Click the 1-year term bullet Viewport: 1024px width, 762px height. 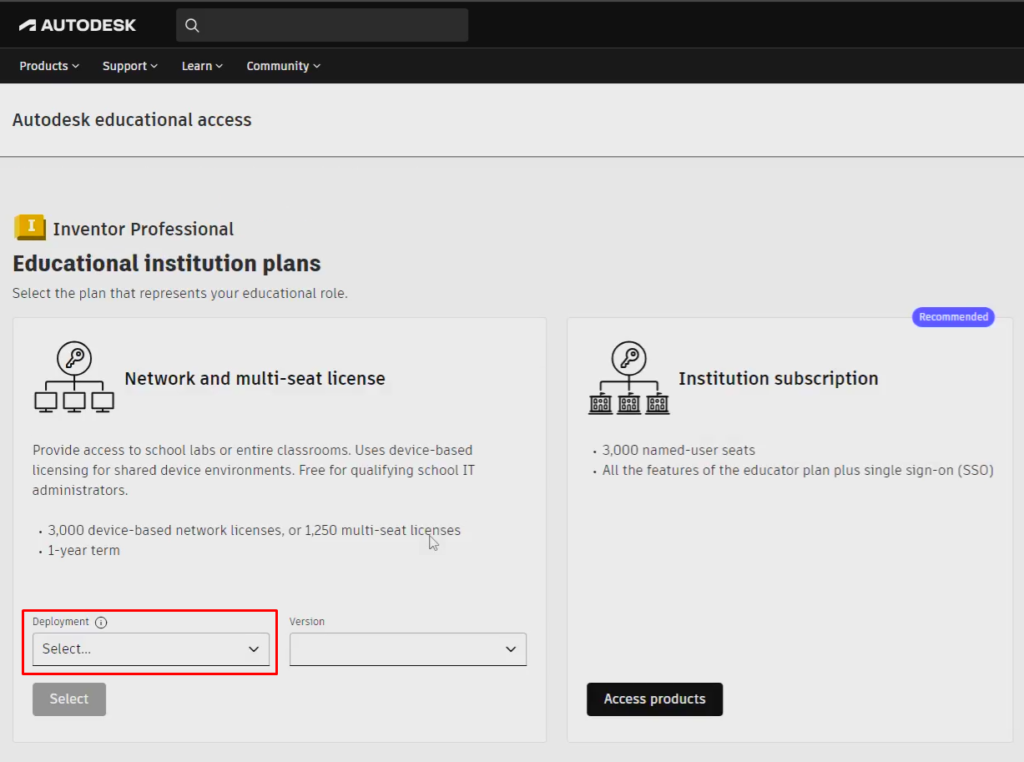(84, 550)
